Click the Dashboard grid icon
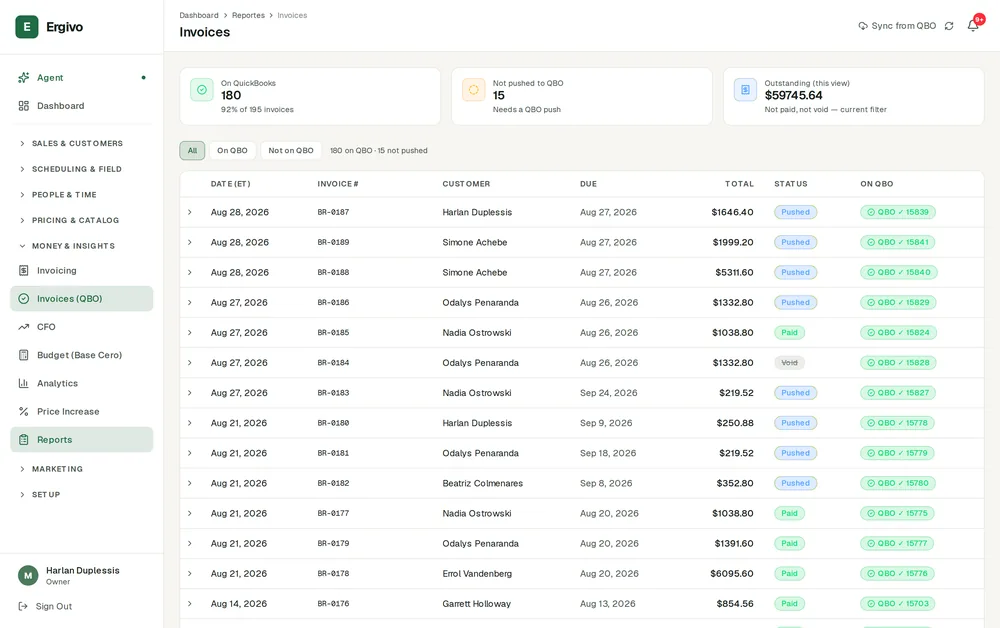Image resolution: width=1000 pixels, height=628 pixels. point(24,106)
